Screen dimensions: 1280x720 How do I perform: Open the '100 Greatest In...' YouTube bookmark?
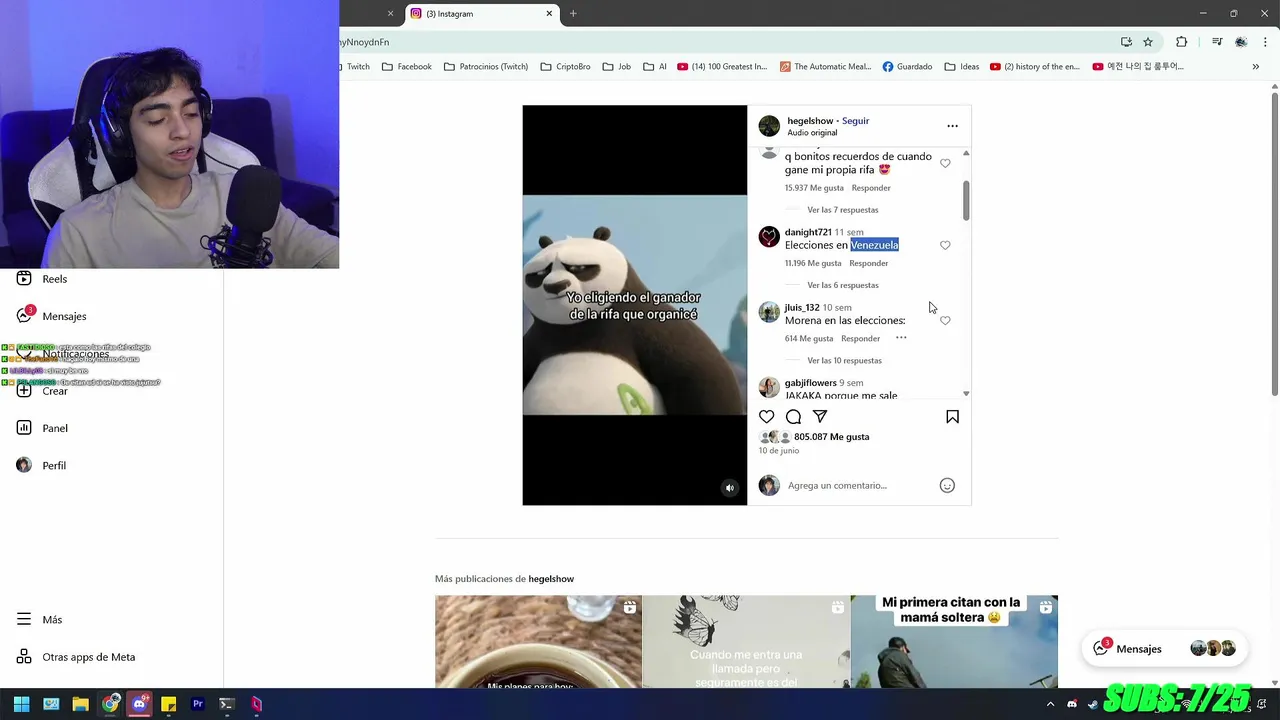[722, 67]
